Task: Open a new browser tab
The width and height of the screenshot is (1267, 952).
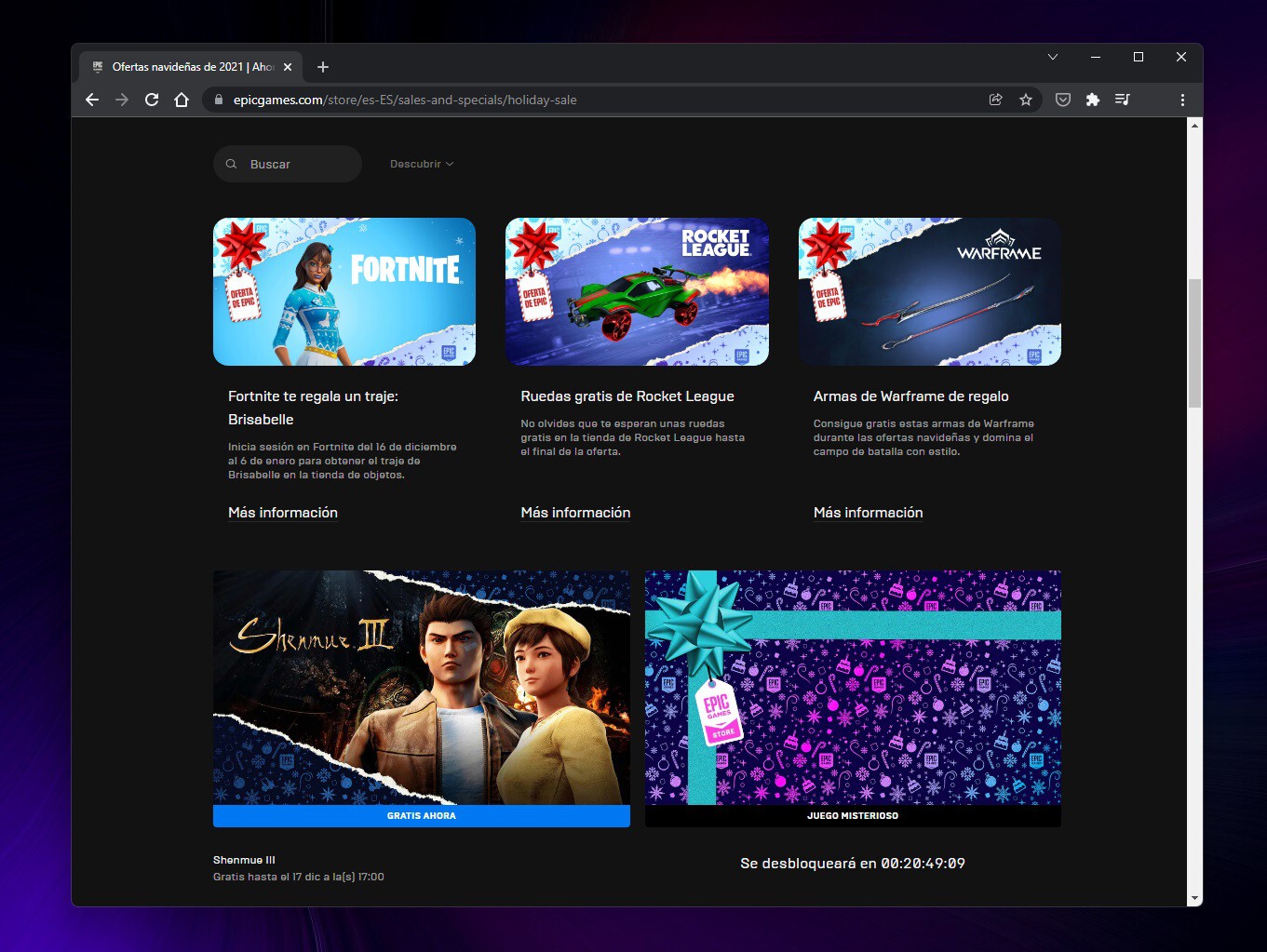Action: pyautogui.click(x=323, y=67)
